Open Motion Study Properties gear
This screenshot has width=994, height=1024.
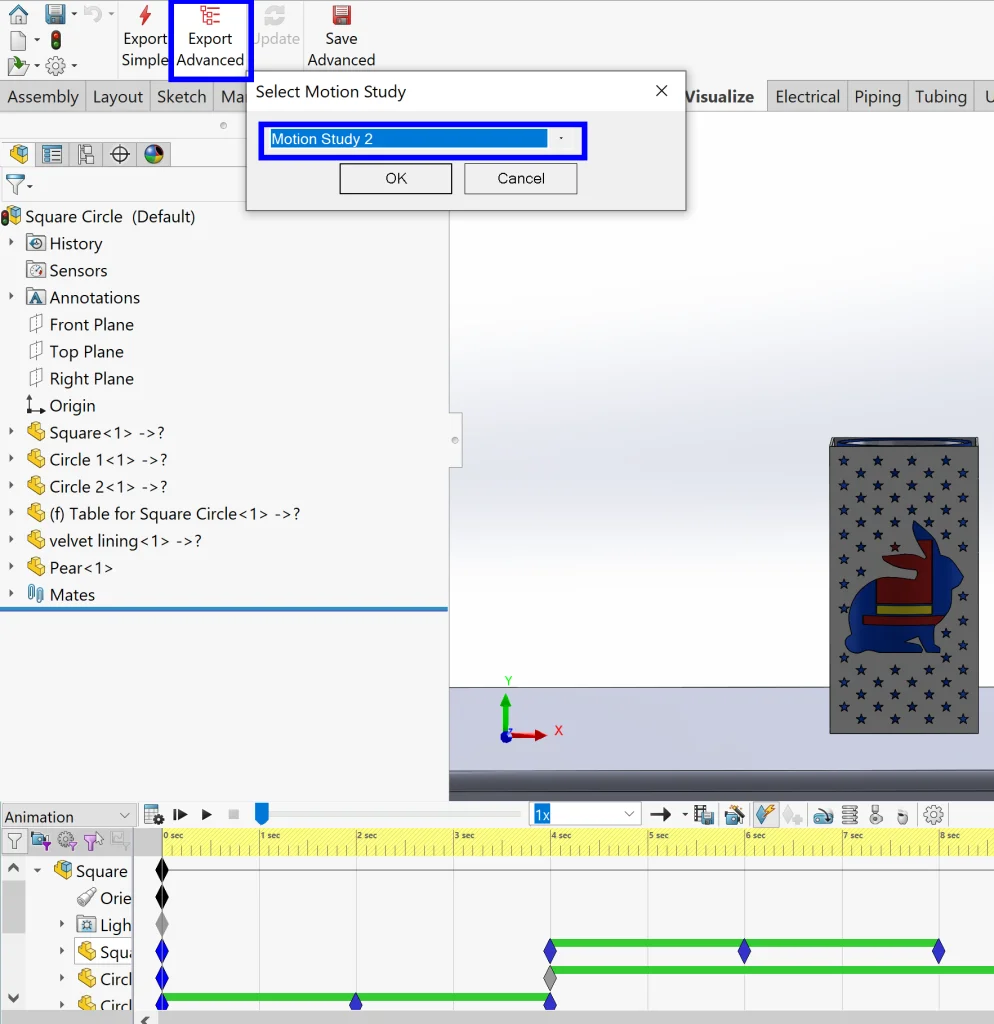[933, 815]
